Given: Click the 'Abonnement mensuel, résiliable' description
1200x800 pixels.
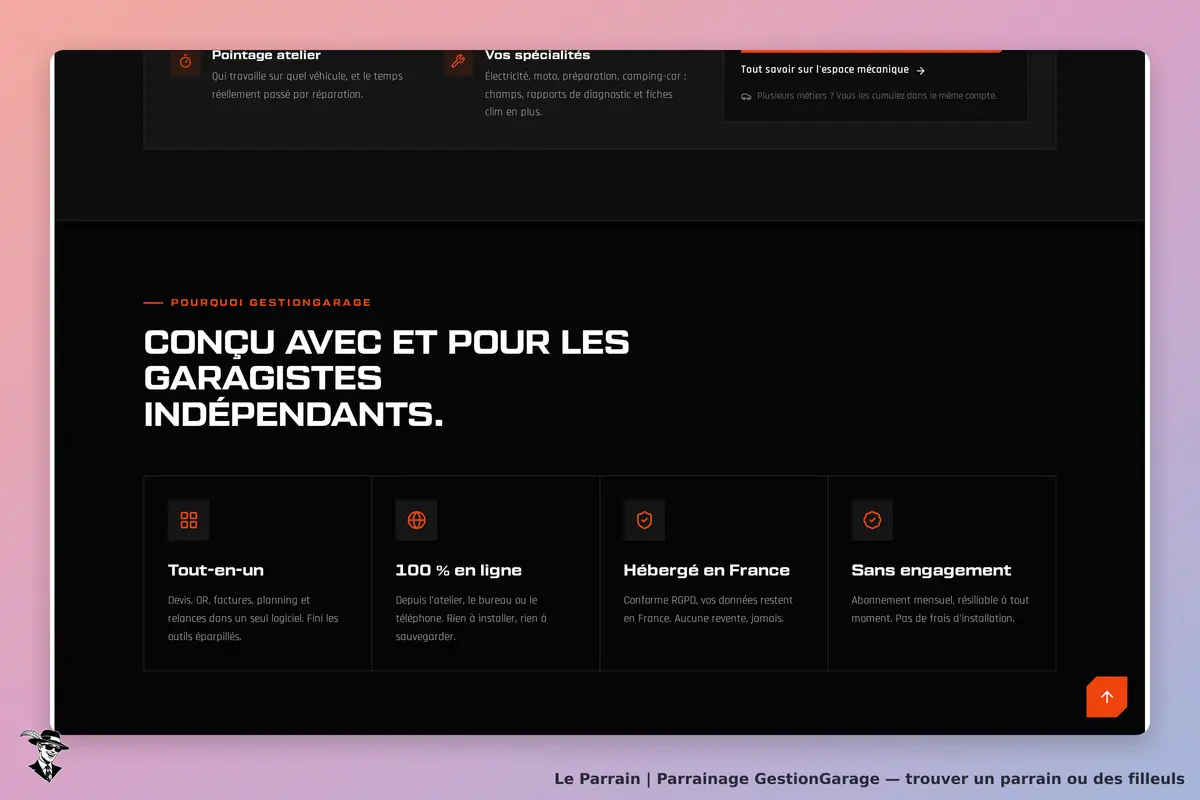Looking at the screenshot, I should point(940,609).
